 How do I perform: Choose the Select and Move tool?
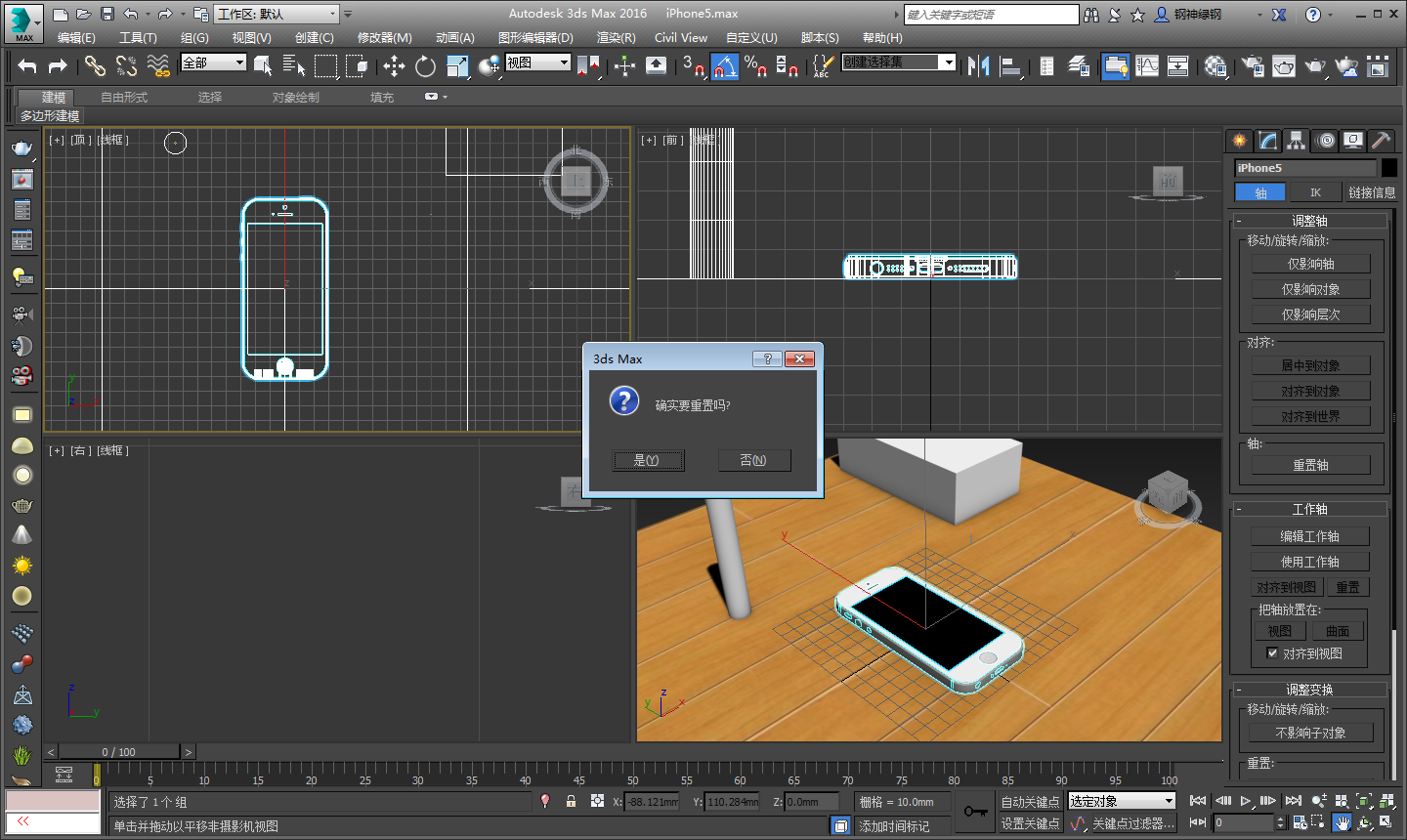tap(394, 65)
